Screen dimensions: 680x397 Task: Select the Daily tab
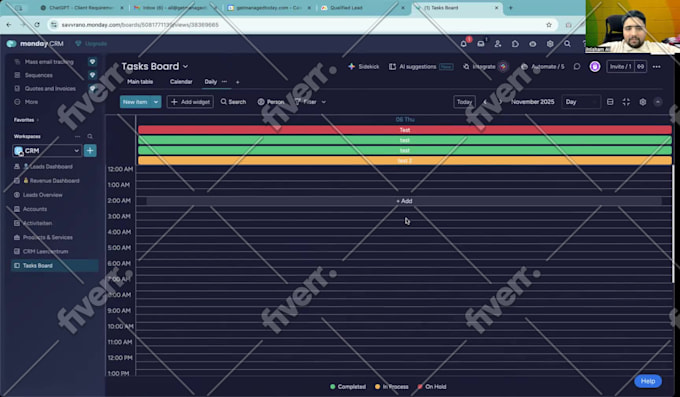pos(210,82)
